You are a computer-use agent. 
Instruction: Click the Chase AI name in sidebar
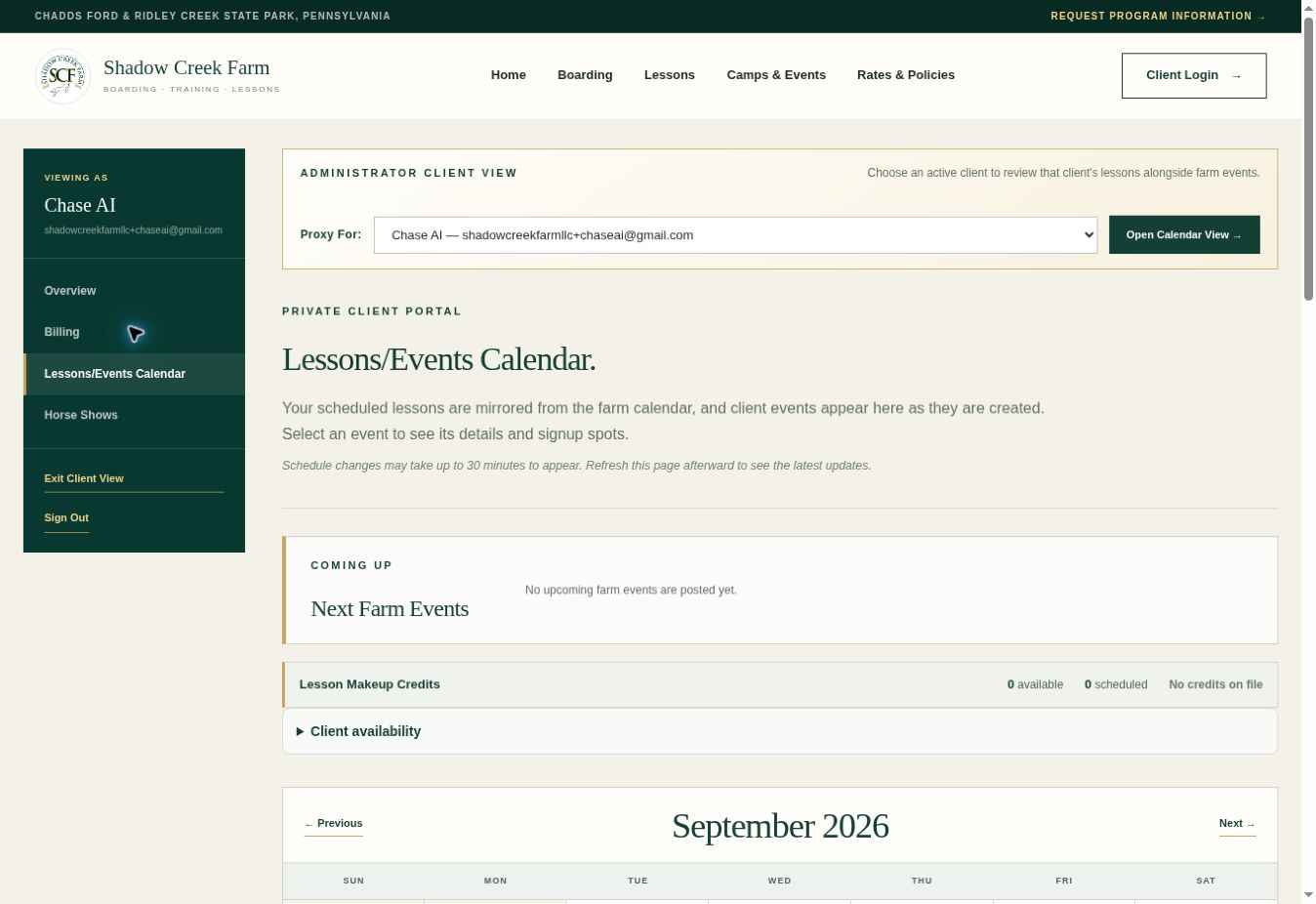pyautogui.click(x=80, y=205)
